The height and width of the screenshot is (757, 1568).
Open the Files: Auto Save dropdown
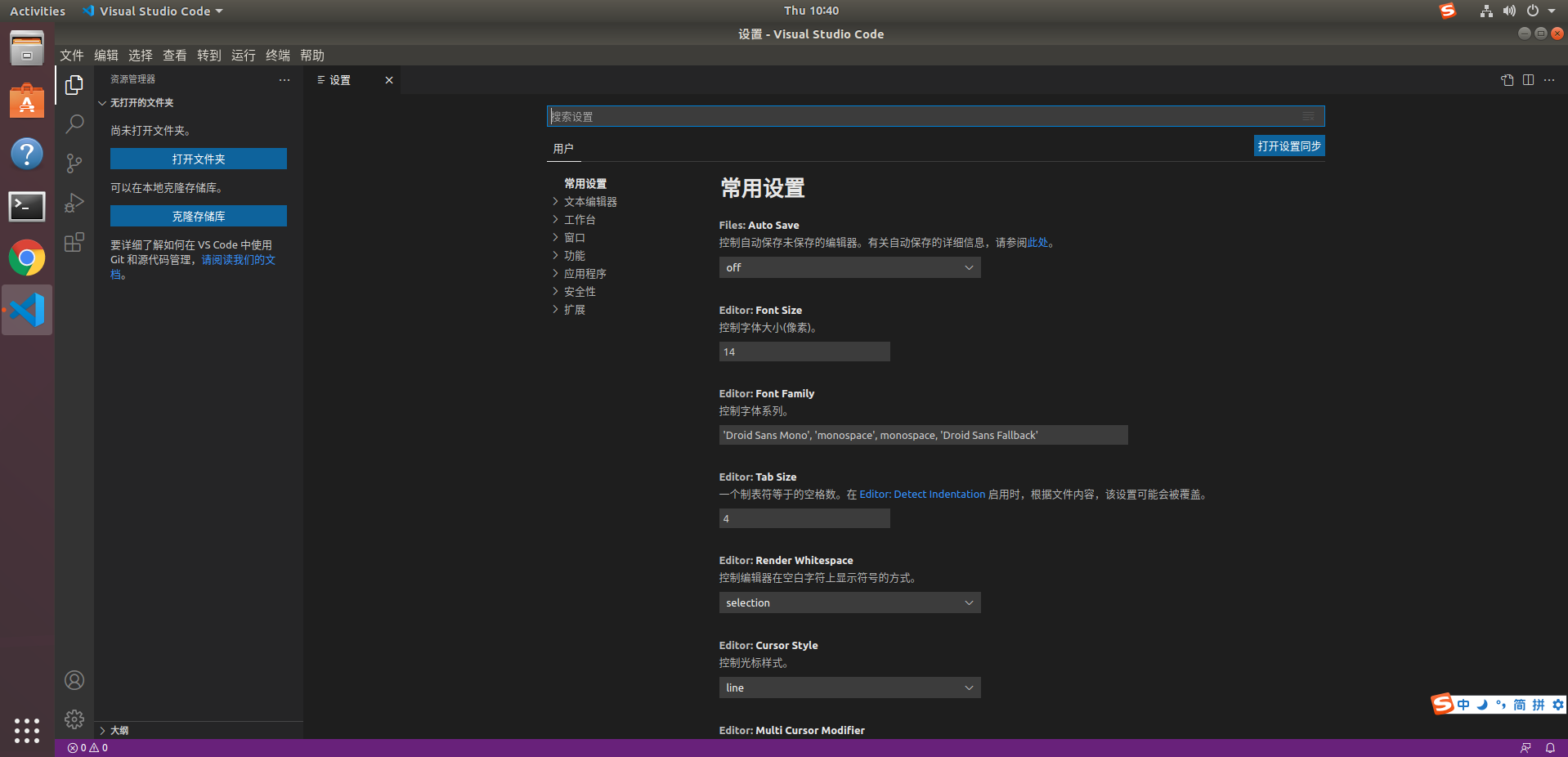pyautogui.click(x=849, y=267)
